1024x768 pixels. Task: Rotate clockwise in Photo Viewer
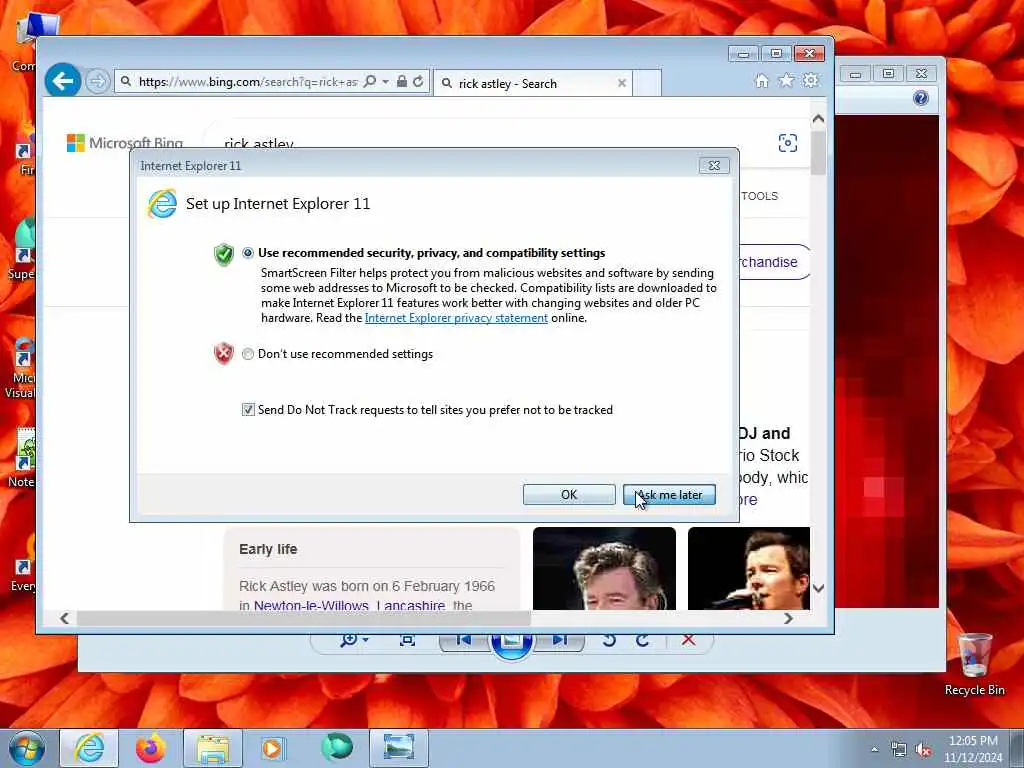click(643, 640)
